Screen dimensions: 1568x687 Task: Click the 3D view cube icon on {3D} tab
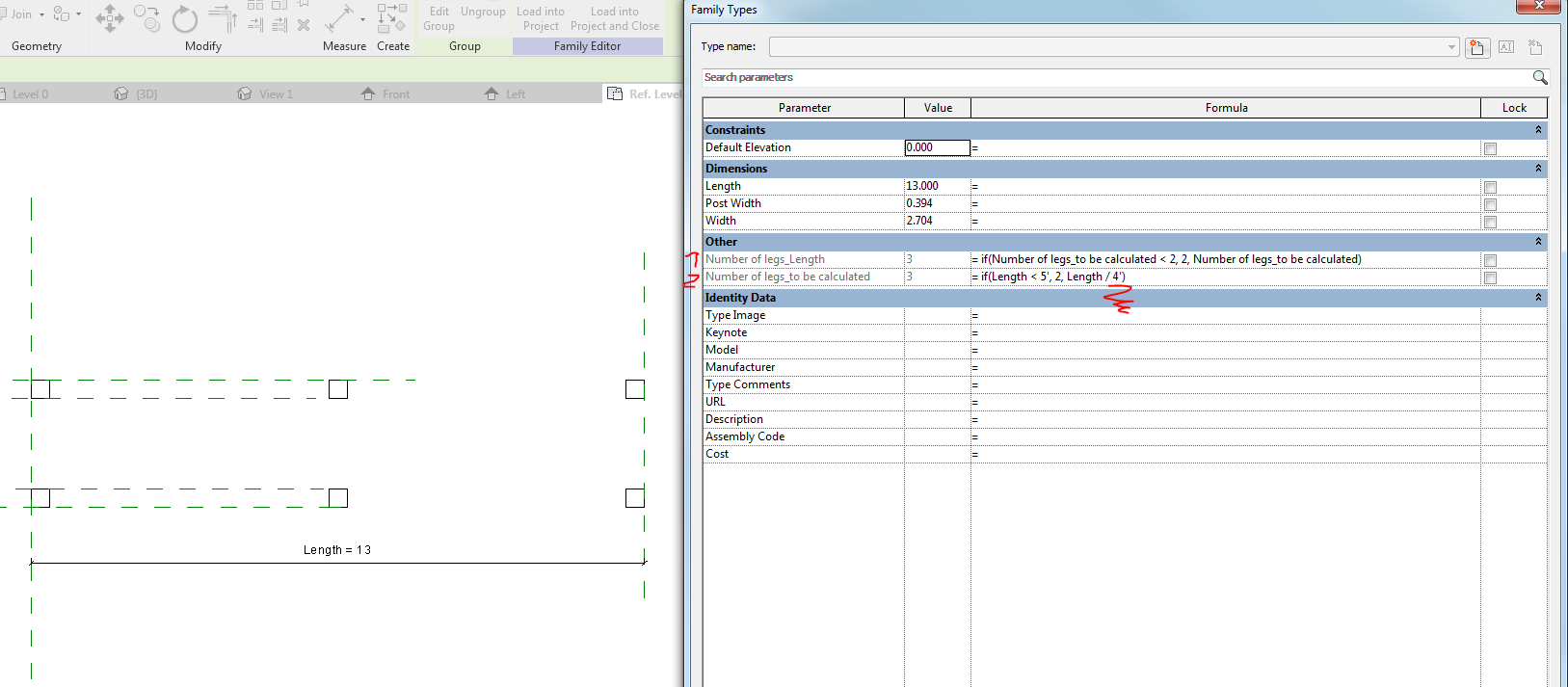click(x=120, y=93)
